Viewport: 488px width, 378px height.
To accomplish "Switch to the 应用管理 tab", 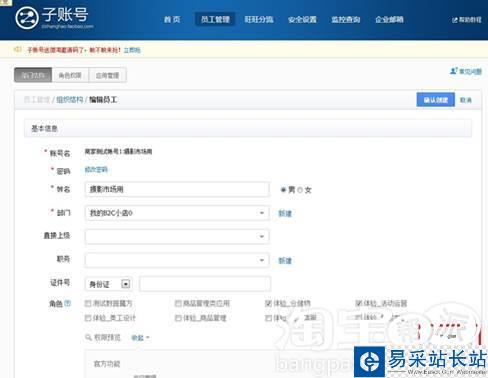I will (x=107, y=75).
